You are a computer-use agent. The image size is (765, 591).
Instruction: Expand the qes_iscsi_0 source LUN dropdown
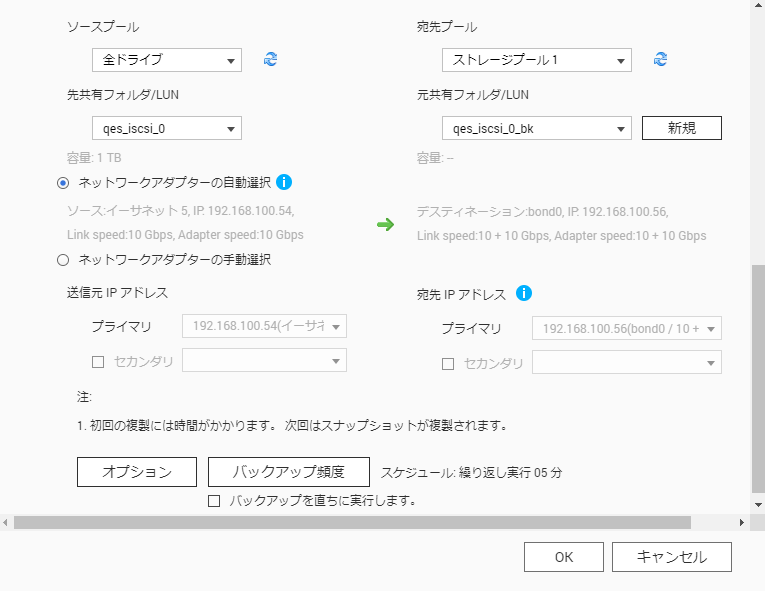(167, 128)
